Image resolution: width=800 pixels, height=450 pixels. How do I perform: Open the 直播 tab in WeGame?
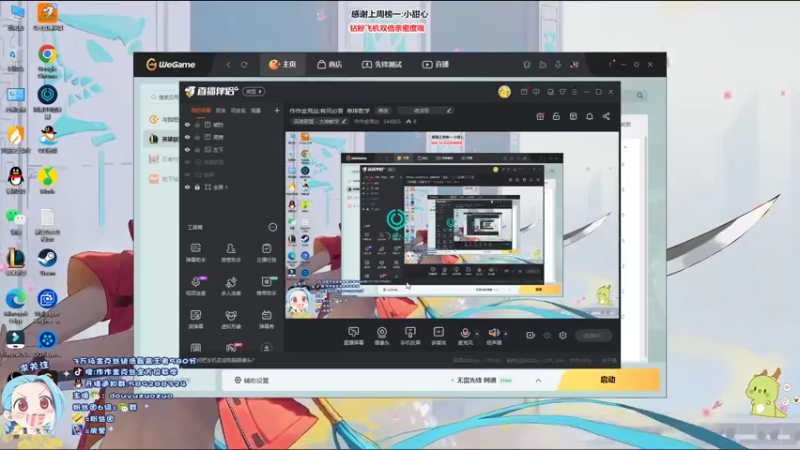tap(436, 64)
